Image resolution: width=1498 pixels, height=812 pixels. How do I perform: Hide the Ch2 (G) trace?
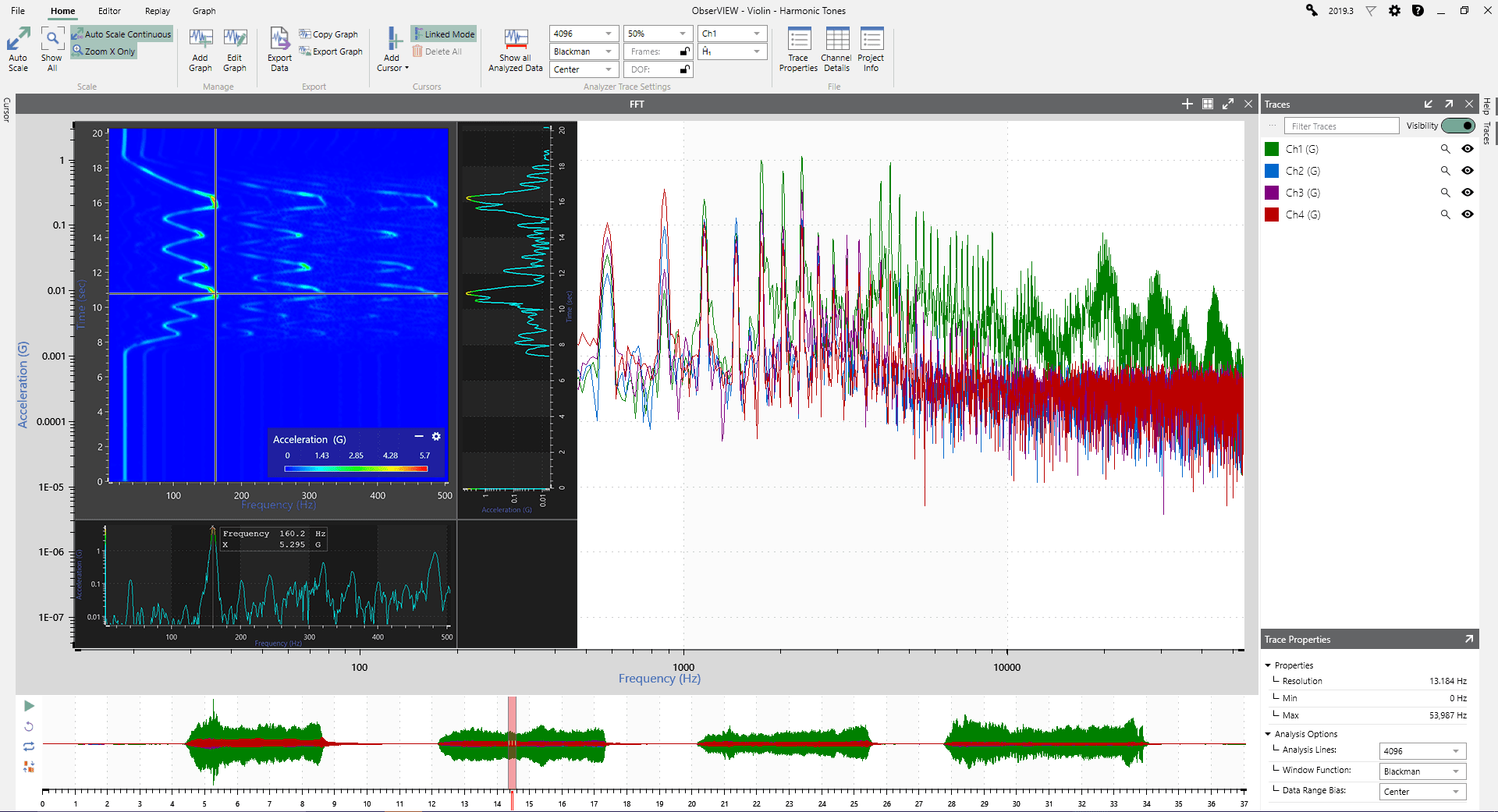1468,171
